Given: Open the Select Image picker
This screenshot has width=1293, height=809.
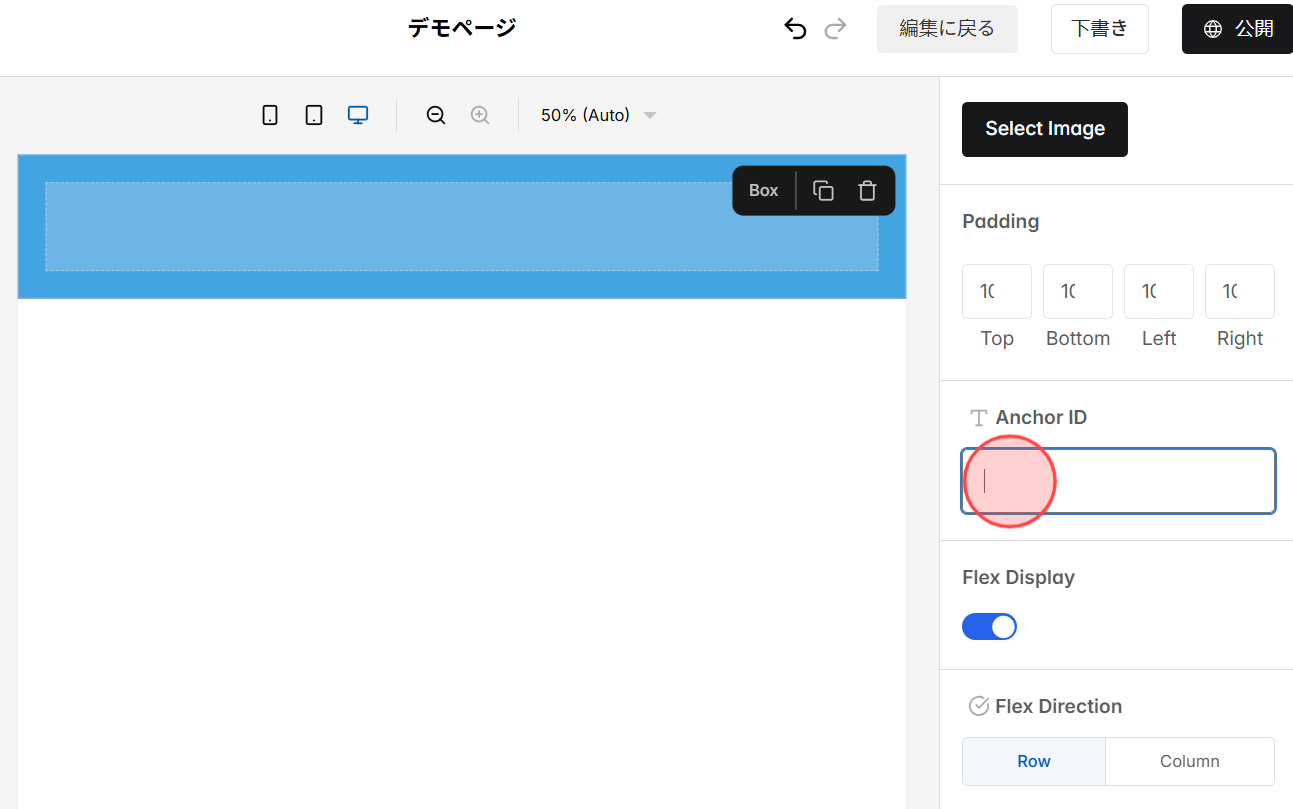Looking at the screenshot, I should (1044, 129).
